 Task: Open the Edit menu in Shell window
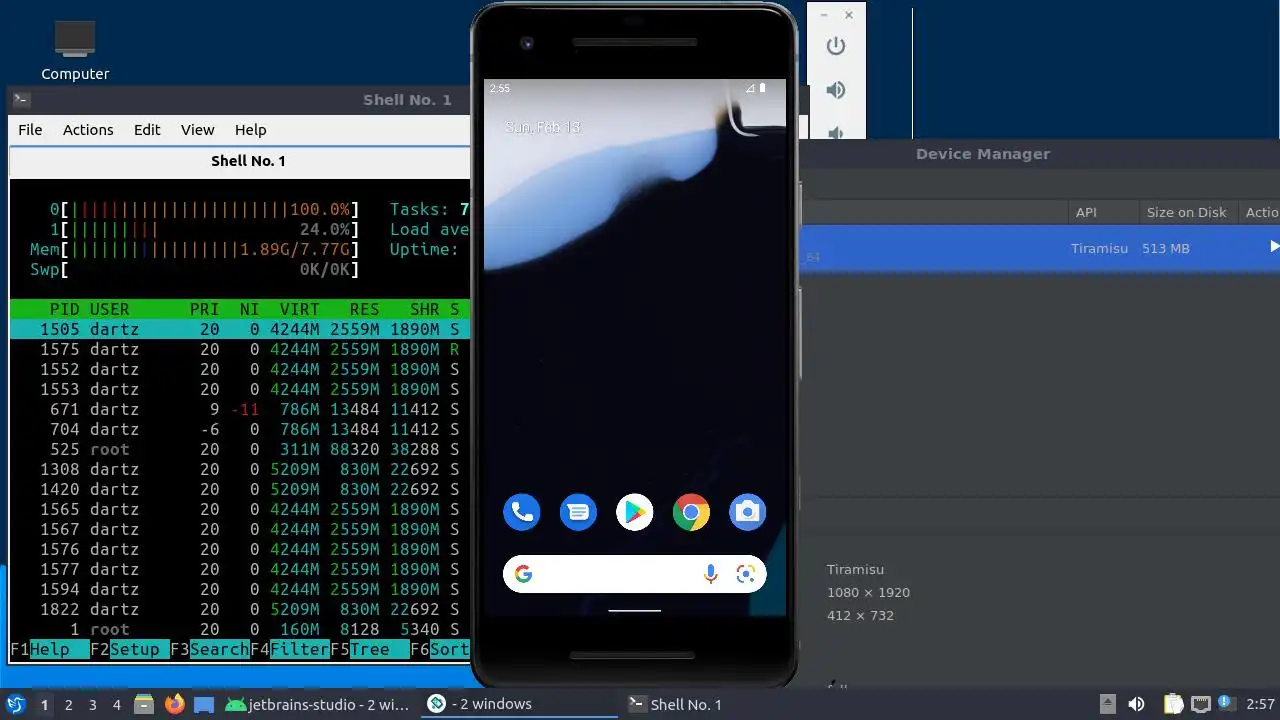pyautogui.click(x=147, y=130)
